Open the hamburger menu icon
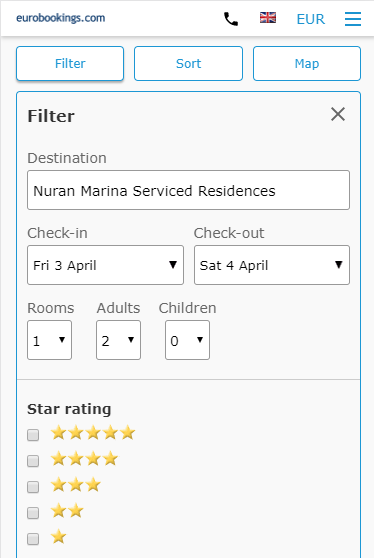The width and height of the screenshot is (374, 558). pyautogui.click(x=353, y=19)
